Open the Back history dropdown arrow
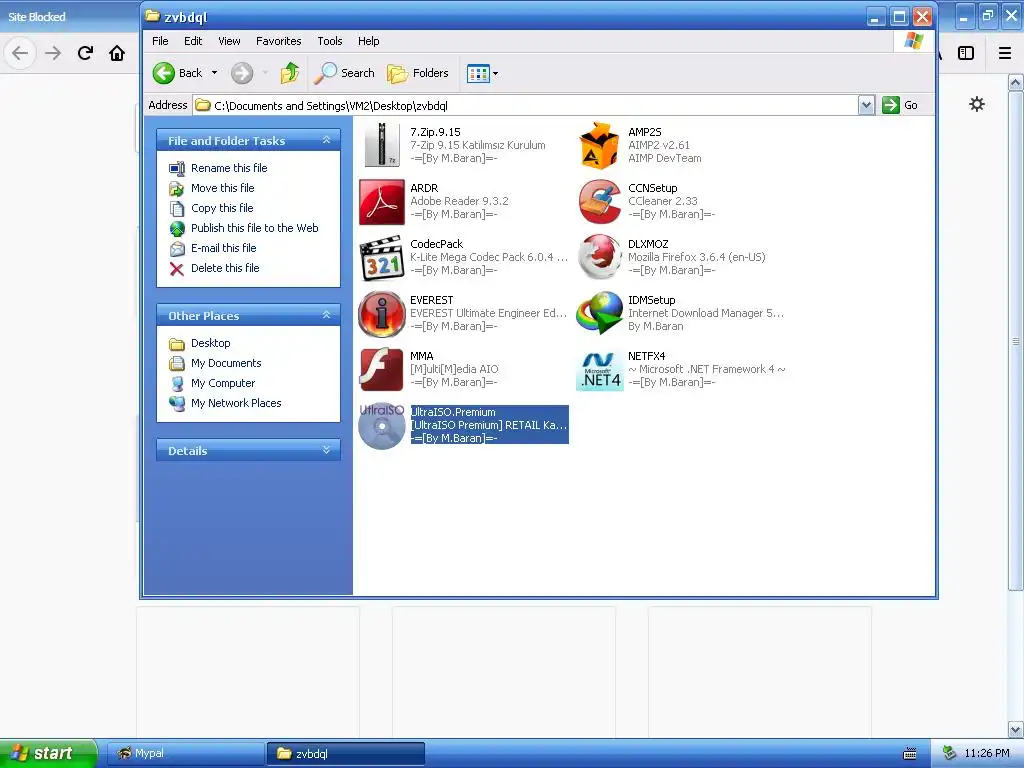This screenshot has height=768, width=1024. tap(214, 73)
